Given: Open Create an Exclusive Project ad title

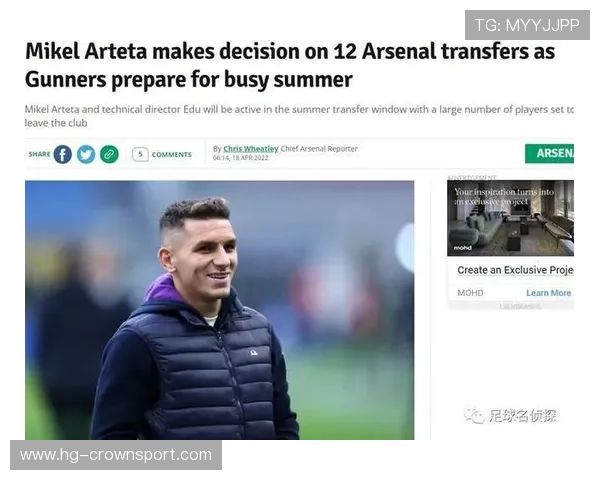Looking at the screenshot, I should (x=515, y=270).
